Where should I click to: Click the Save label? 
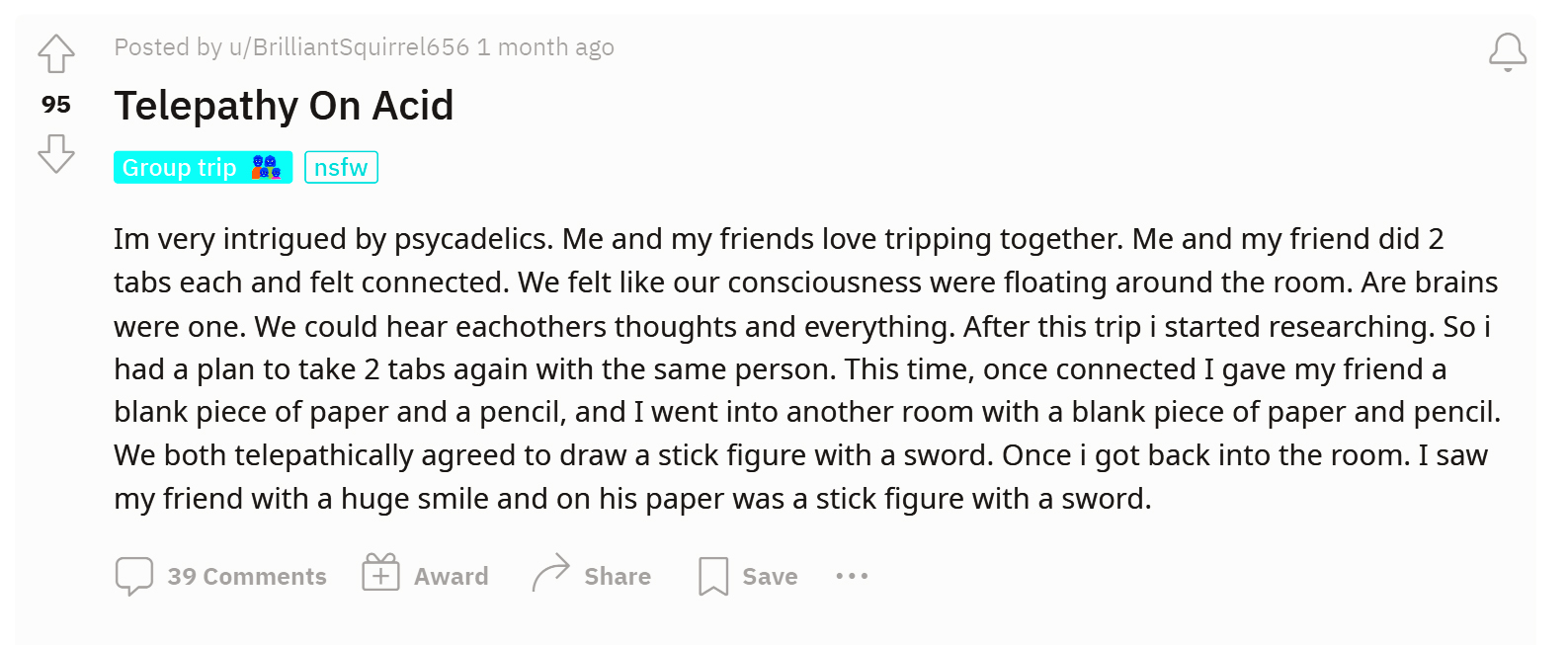[x=768, y=576]
